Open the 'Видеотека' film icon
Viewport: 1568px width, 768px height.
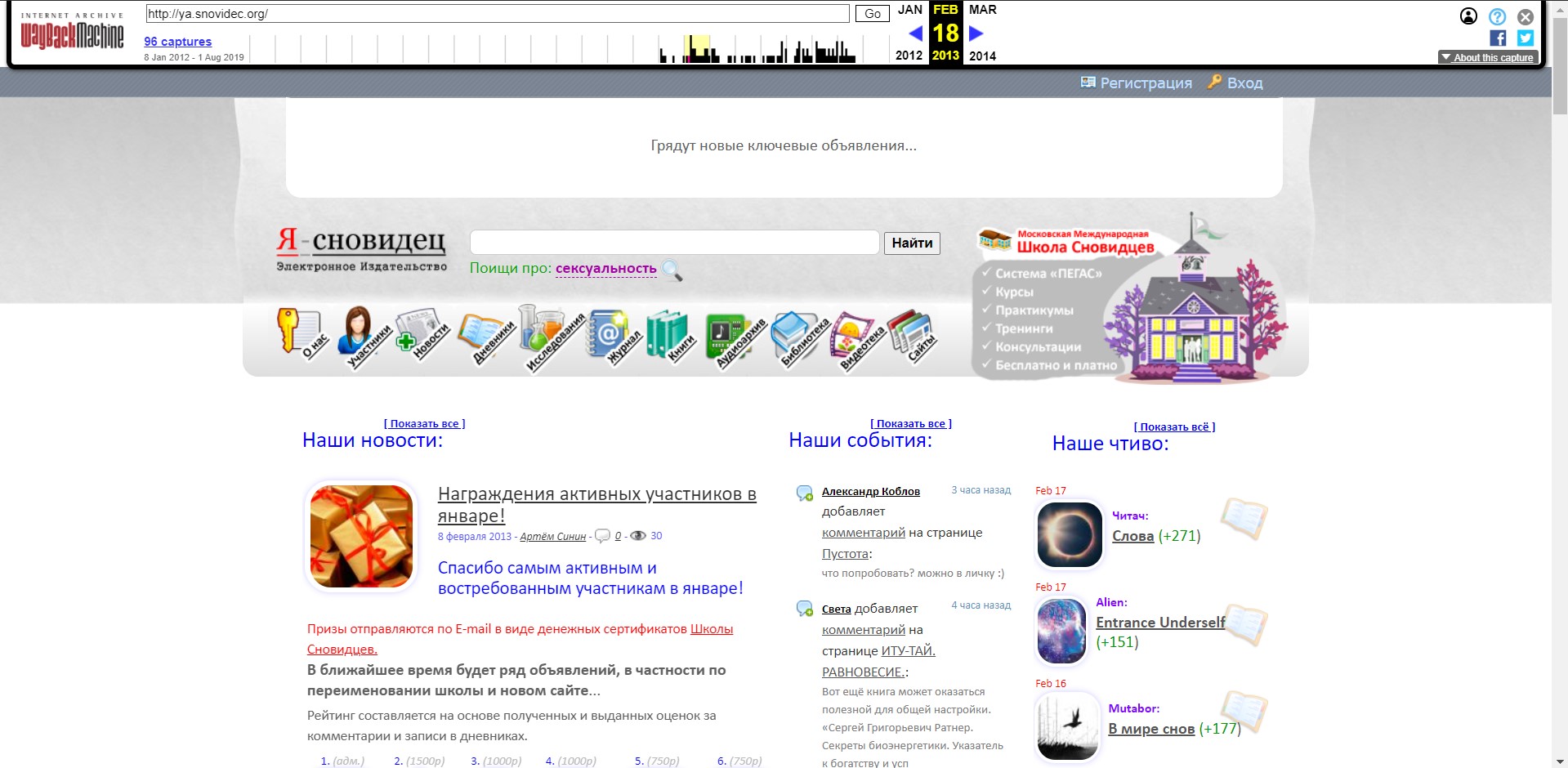[856, 342]
